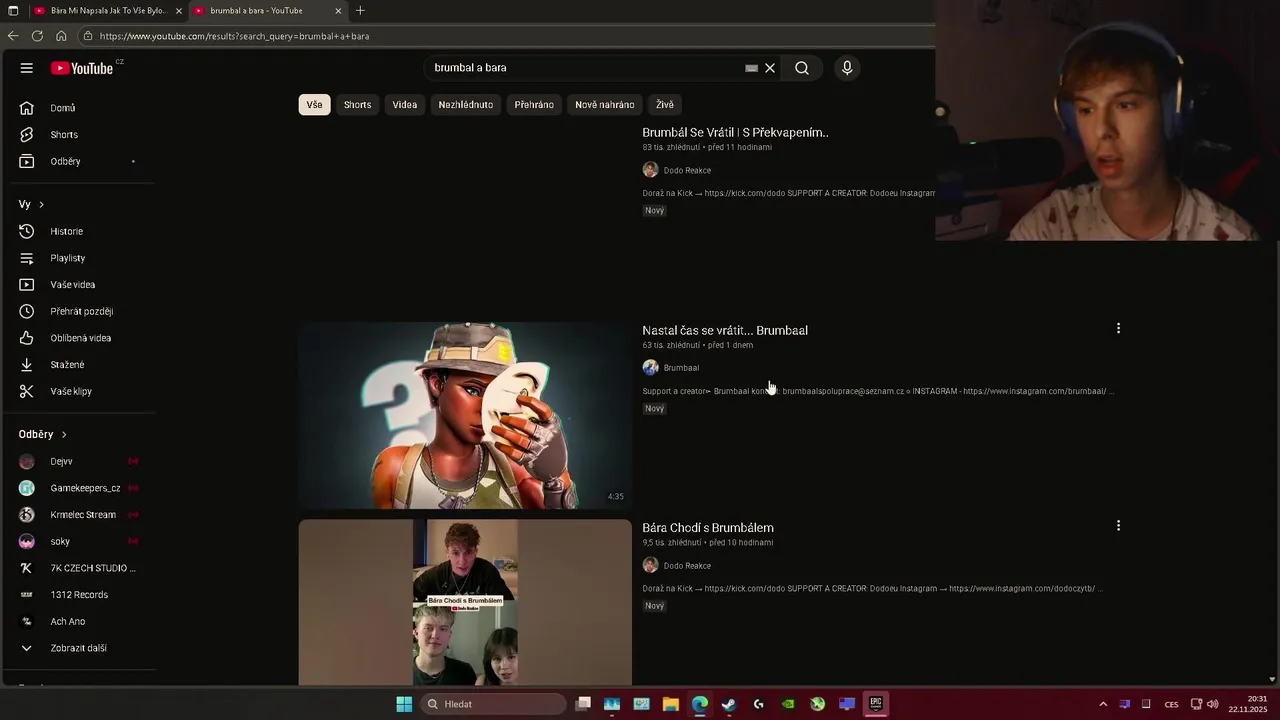The image size is (1280, 720).
Task: Expand the Odběry subscriptions heading
Action: (43, 435)
